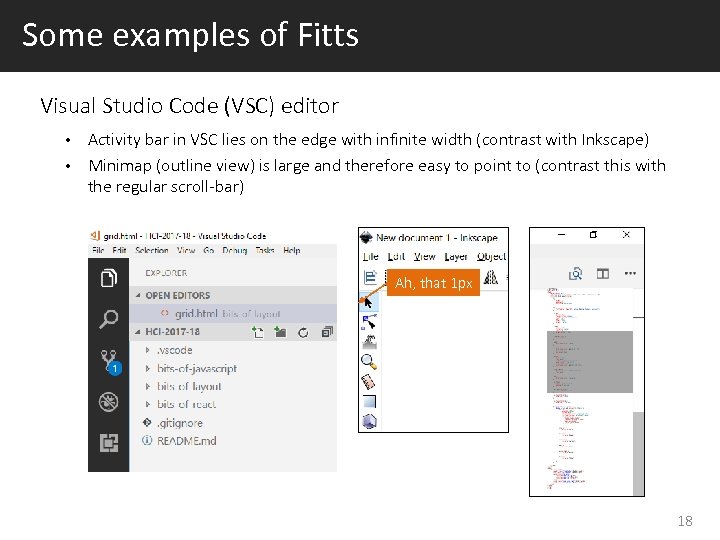Screen dimensions: 720x540
Task: Expand the bits-of-layout folder
Action: [147, 387]
